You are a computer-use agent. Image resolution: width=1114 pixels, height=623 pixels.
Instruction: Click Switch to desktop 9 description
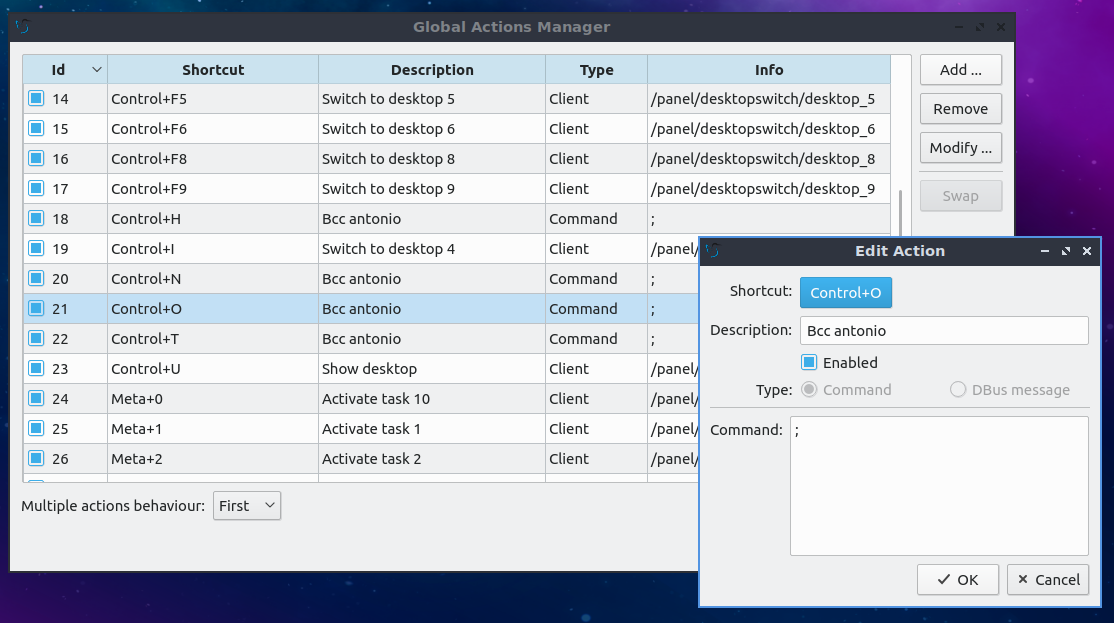[432, 189]
